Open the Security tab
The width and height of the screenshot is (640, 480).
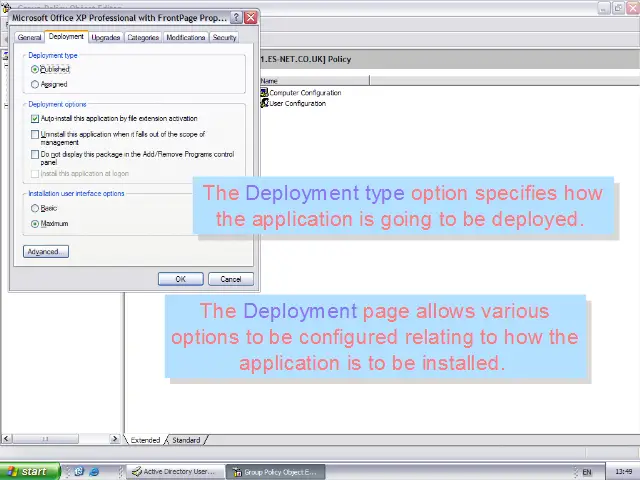pos(224,37)
